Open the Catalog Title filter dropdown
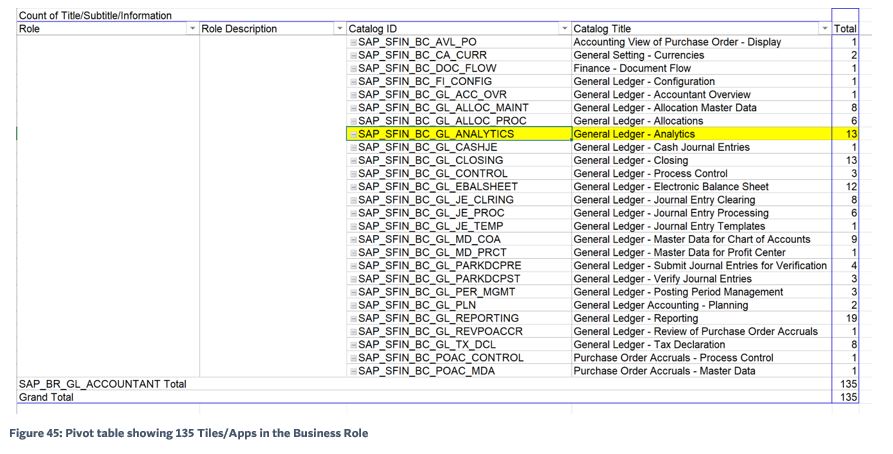Screen dimensions: 893x454 coord(824,28)
